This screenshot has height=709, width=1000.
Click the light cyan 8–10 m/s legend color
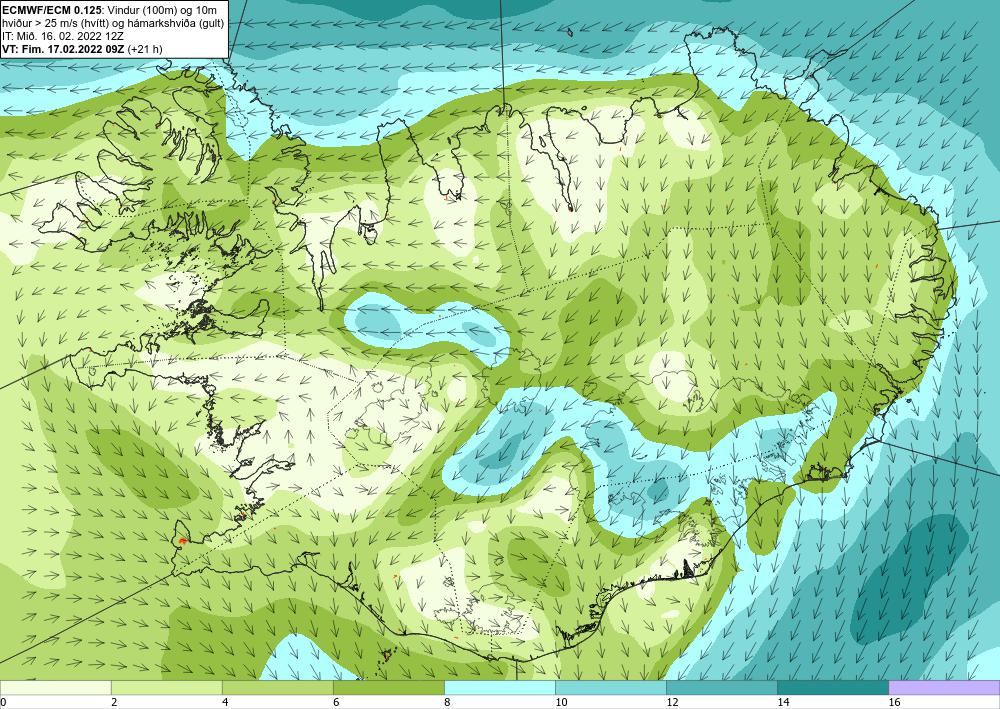[499, 687]
